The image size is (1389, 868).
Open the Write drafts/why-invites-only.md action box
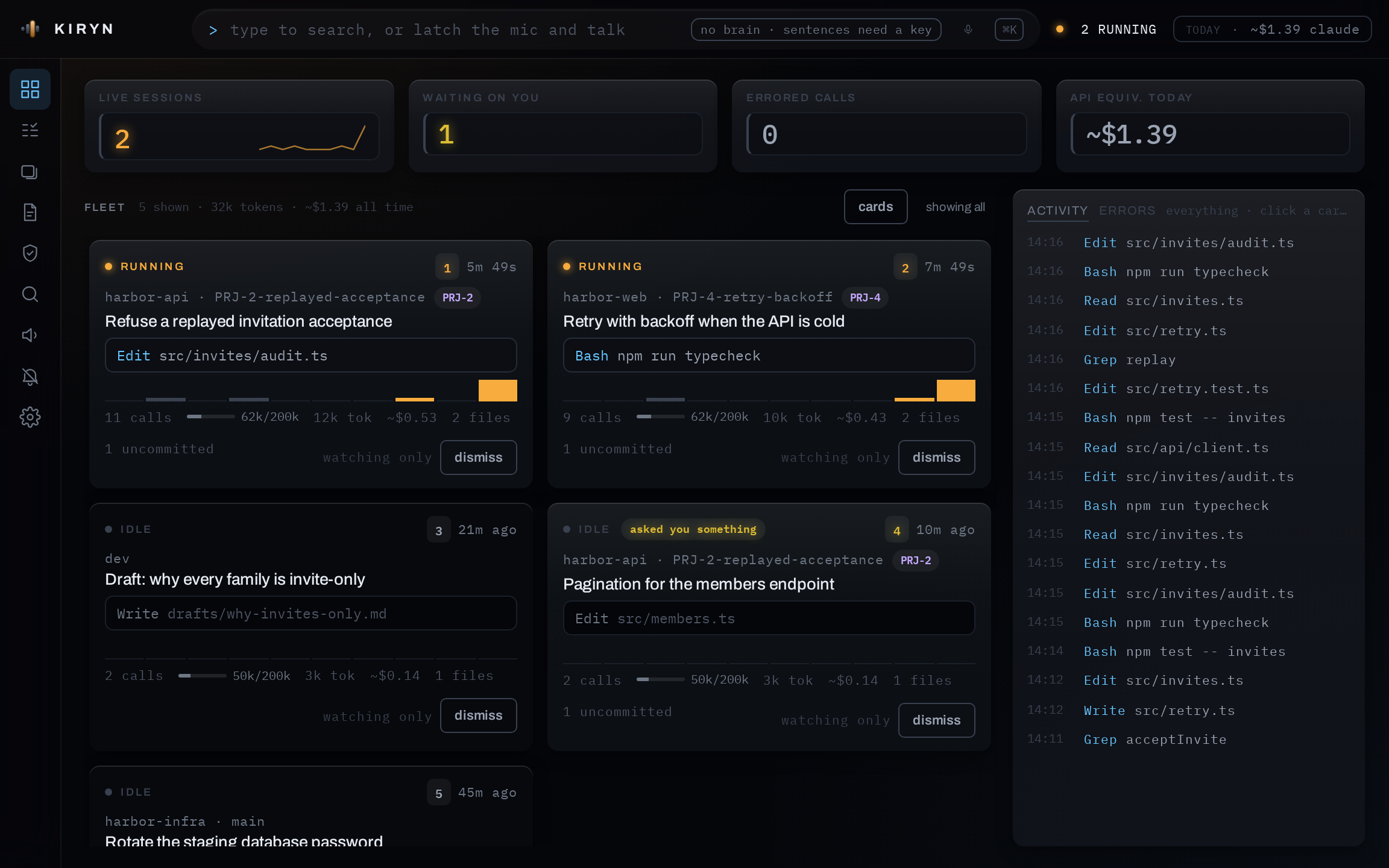pos(311,613)
